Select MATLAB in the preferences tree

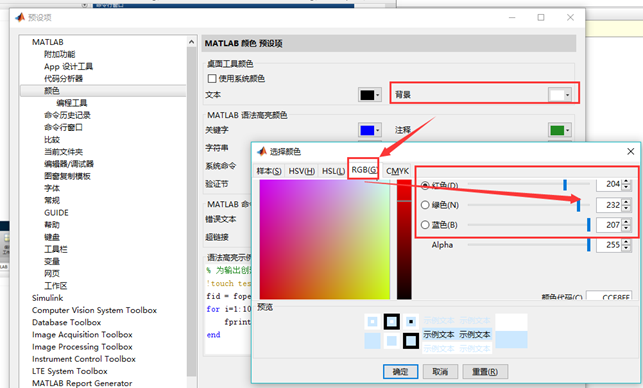48,42
